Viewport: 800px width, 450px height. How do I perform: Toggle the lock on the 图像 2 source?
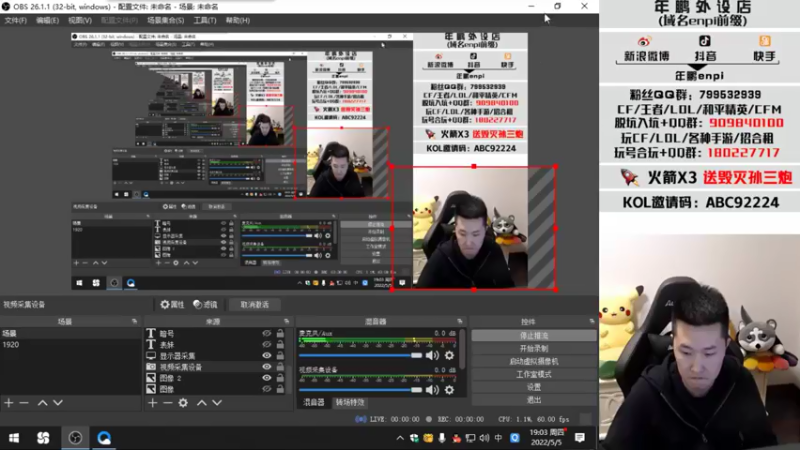tap(280, 378)
